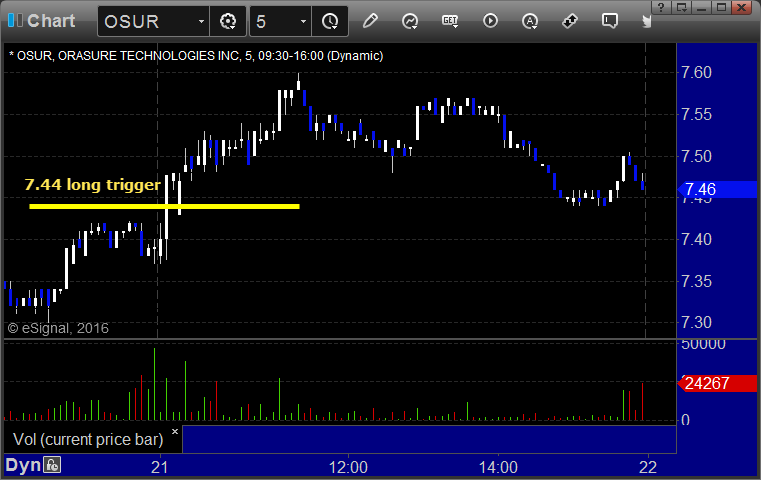Click the 14:00 time axis label
761x480 pixels.
tap(498, 467)
